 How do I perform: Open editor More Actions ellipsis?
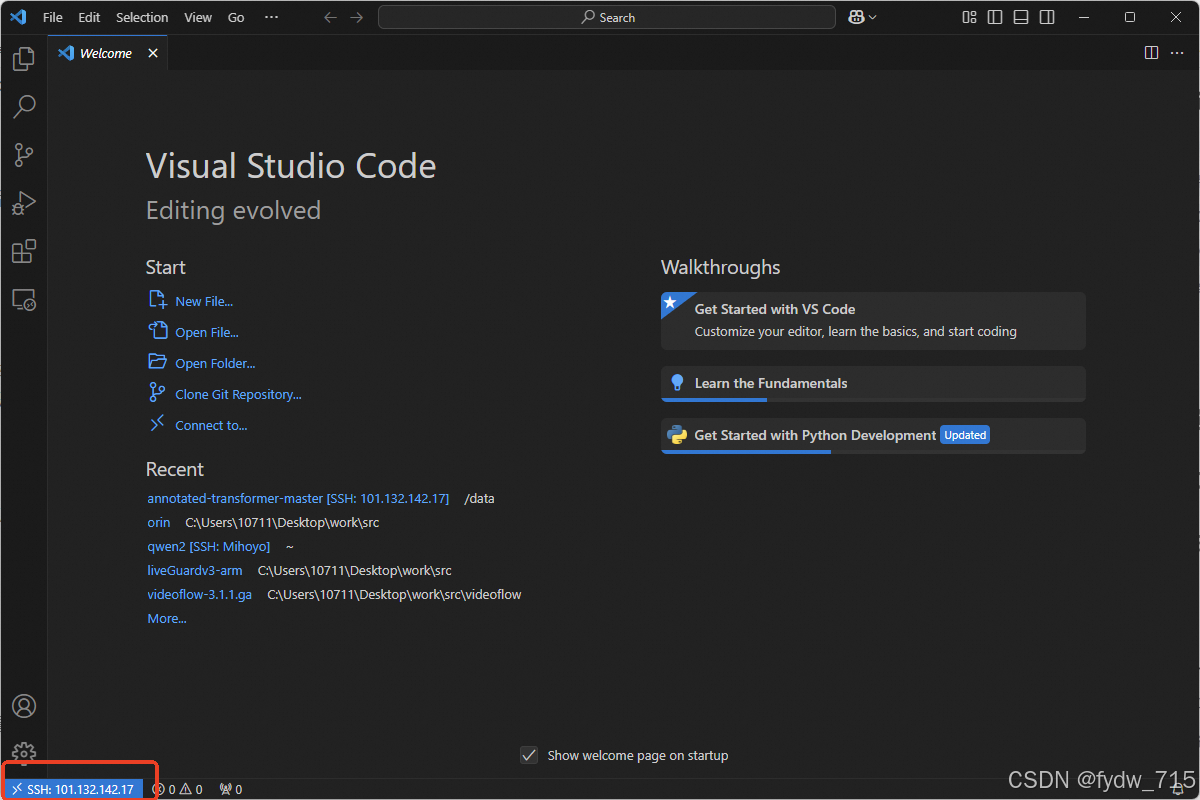tap(1177, 53)
